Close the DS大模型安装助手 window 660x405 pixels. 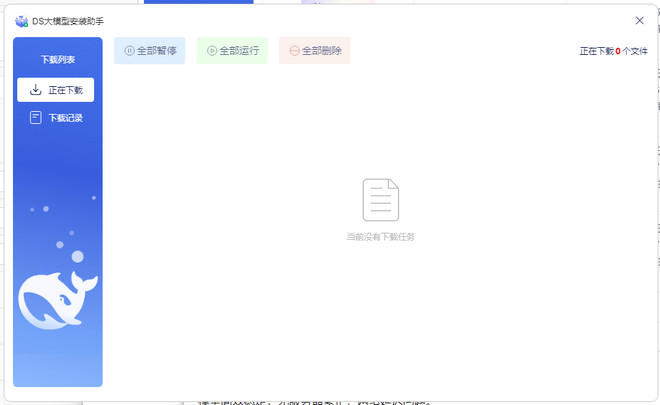[x=639, y=20]
